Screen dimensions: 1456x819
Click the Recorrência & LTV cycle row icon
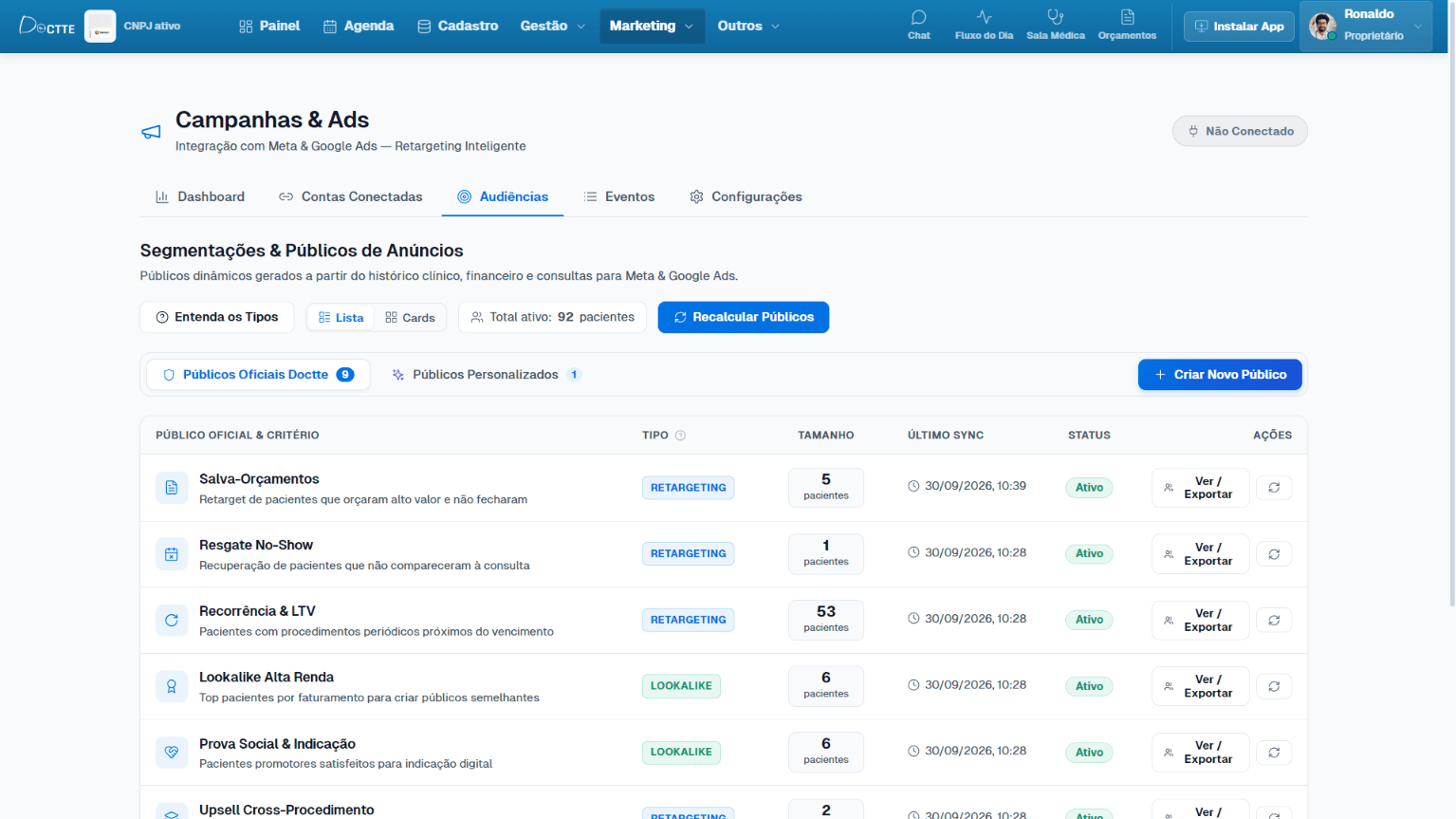[x=172, y=620]
